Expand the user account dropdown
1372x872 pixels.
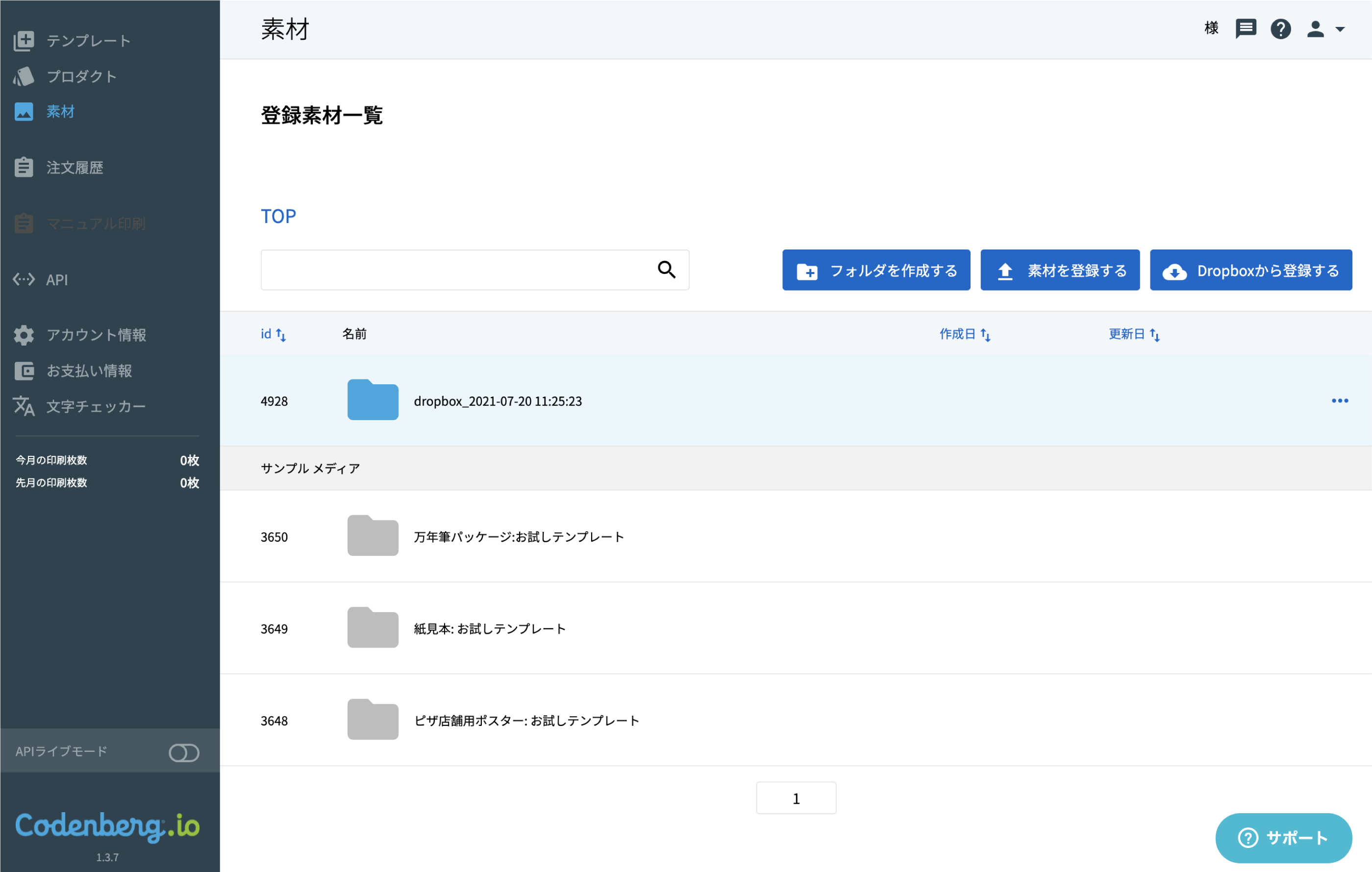(x=1325, y=28)
